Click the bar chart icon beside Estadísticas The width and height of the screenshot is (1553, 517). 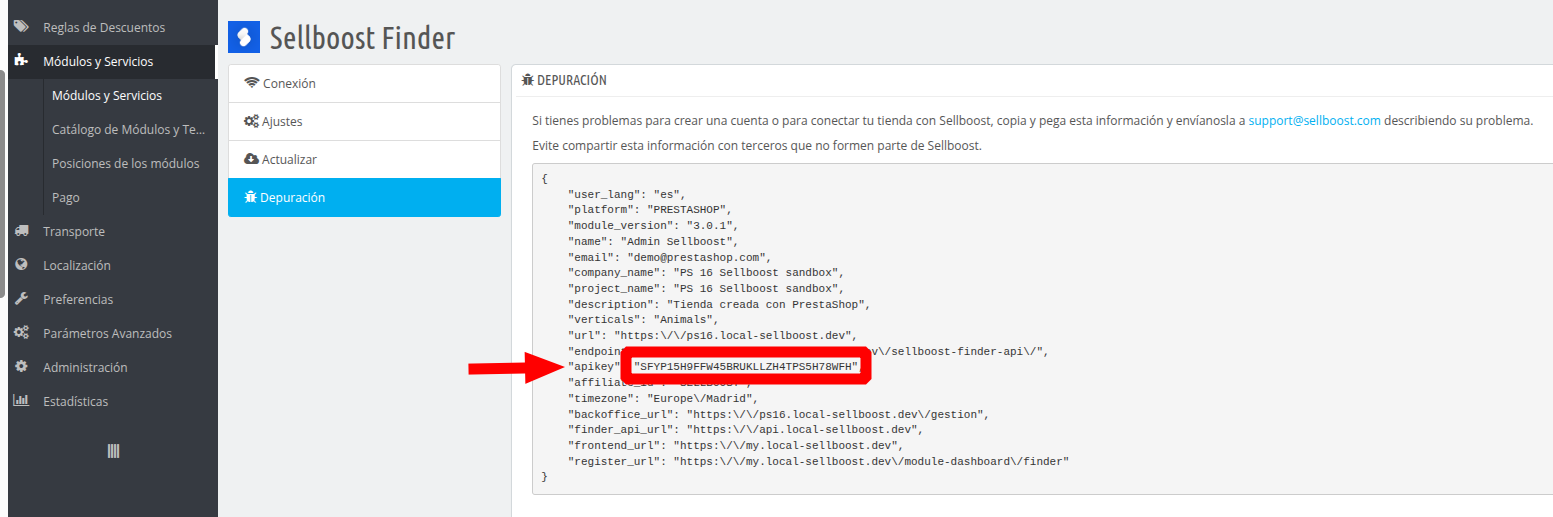tap(21, 401)
